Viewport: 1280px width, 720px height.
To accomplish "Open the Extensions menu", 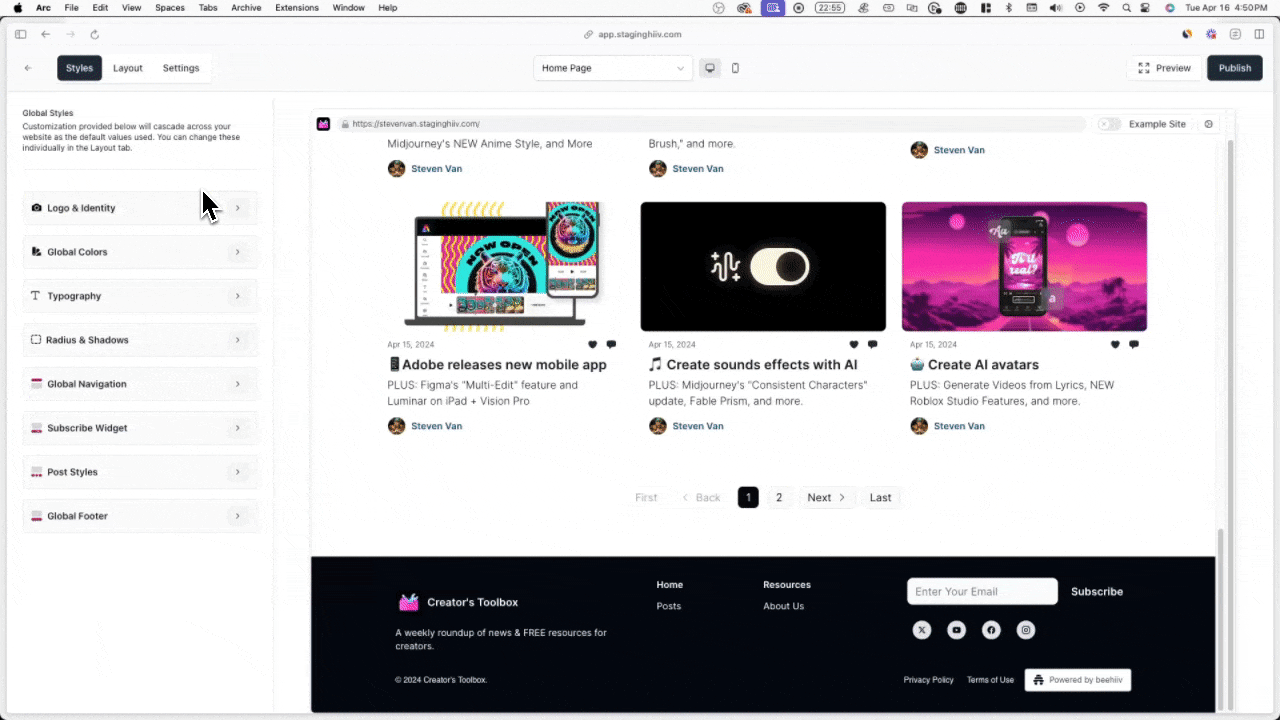I will click(x=297, y=8).
